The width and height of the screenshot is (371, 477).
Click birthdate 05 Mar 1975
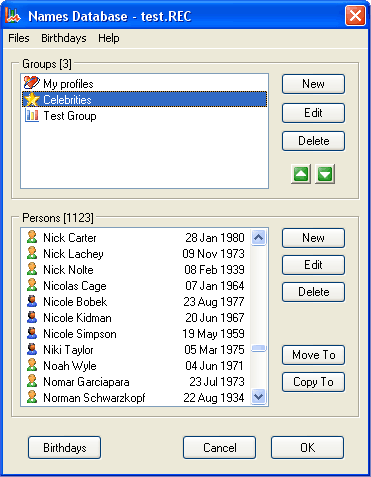click(214, 350)
